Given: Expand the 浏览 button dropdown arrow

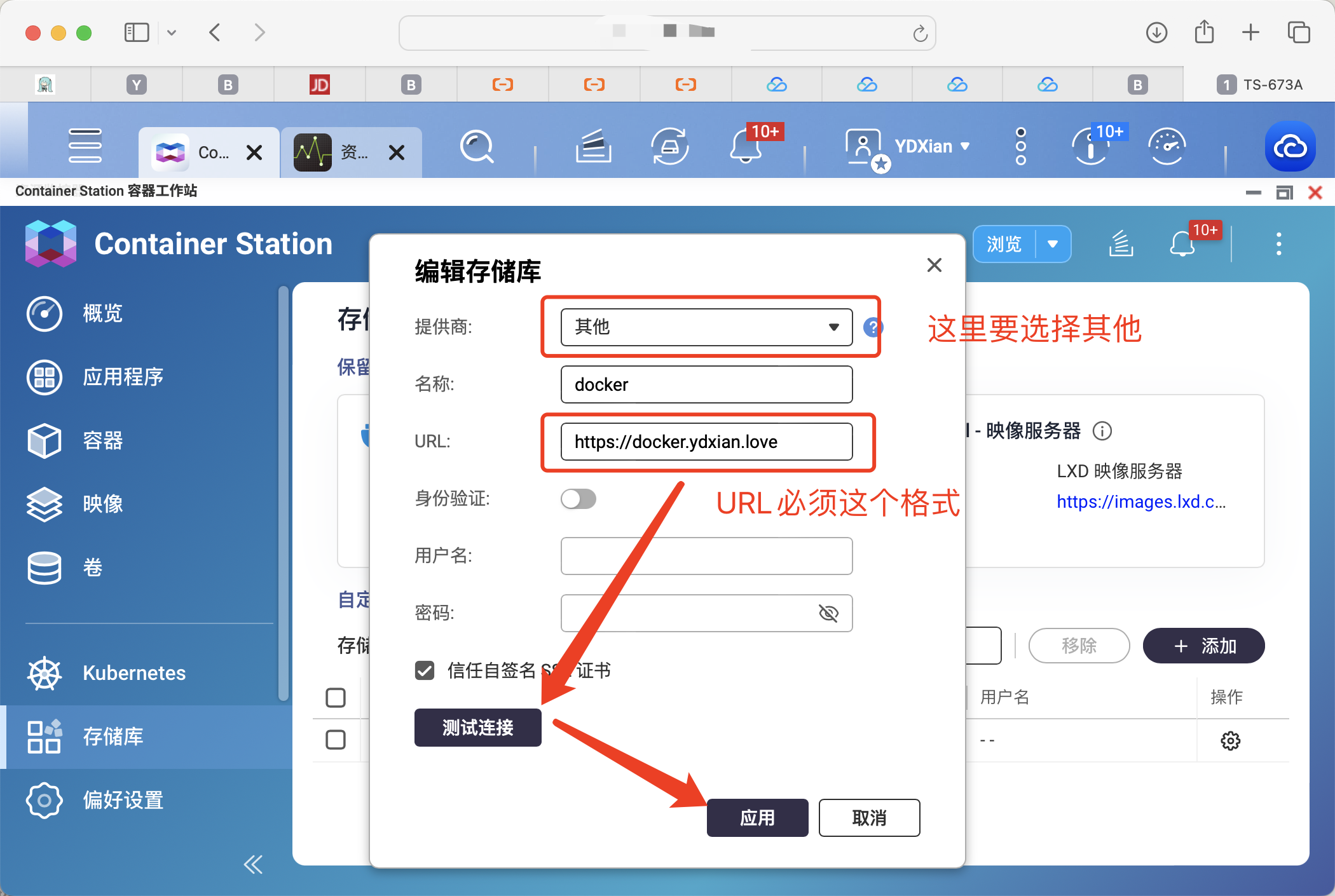Looking at the screenshot, I should pyautogui.click(x=1053, y=244).
